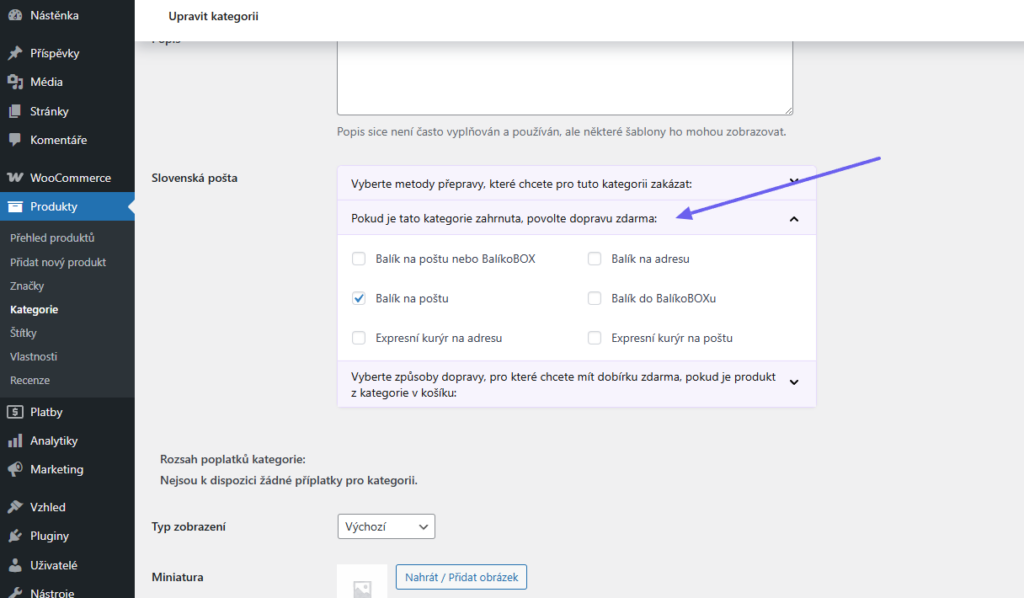Enable Balík na poštu nebo BalíkoBOX checkbox
The width and height of the screenshot is (1024, 598).
click(359, 259)
